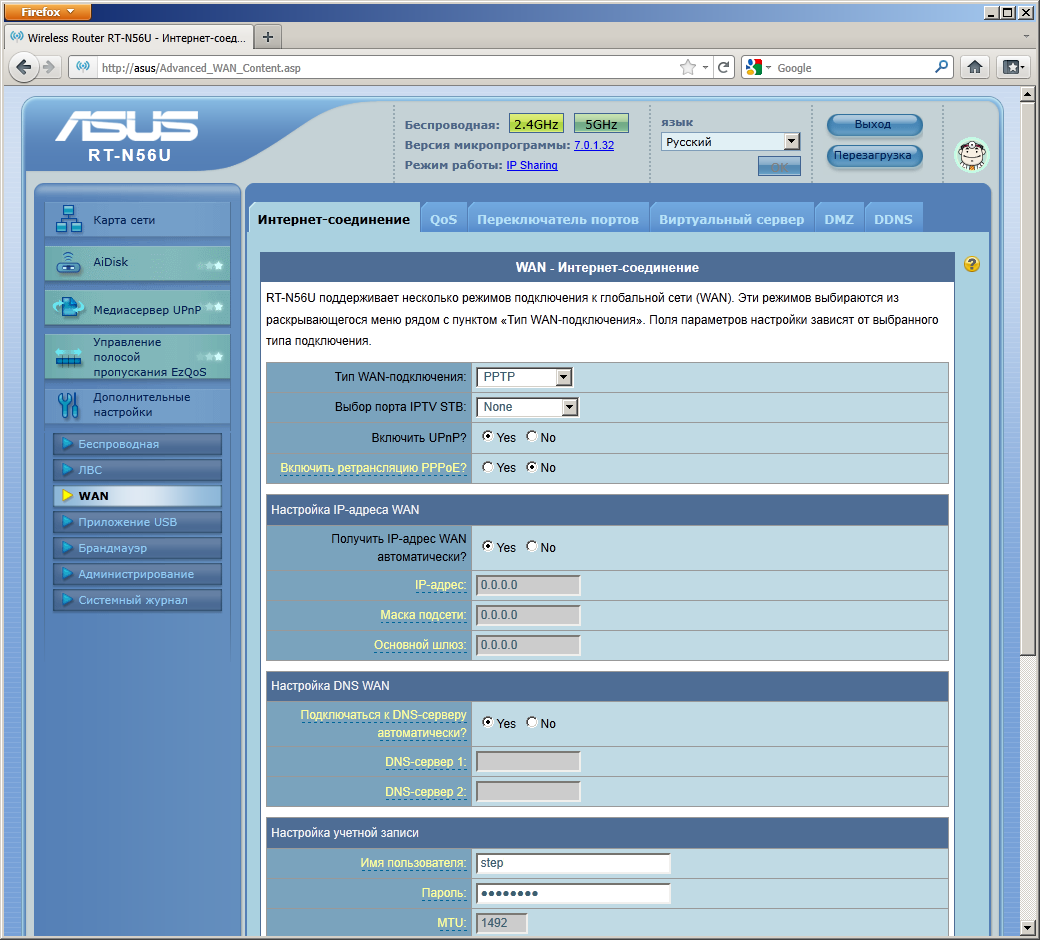Click the Firefox back arrow button
Viewport: 1040px width, 940px height.
24,67
